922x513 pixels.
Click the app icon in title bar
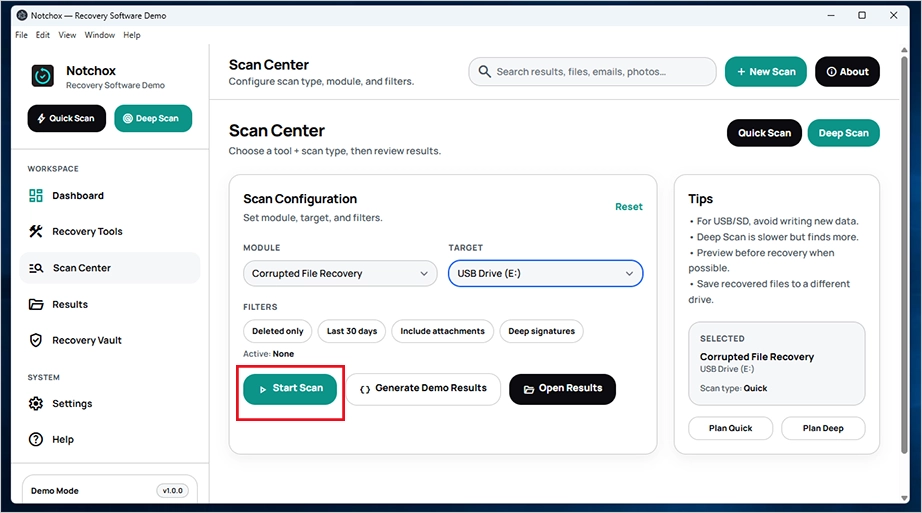point(22,15)
